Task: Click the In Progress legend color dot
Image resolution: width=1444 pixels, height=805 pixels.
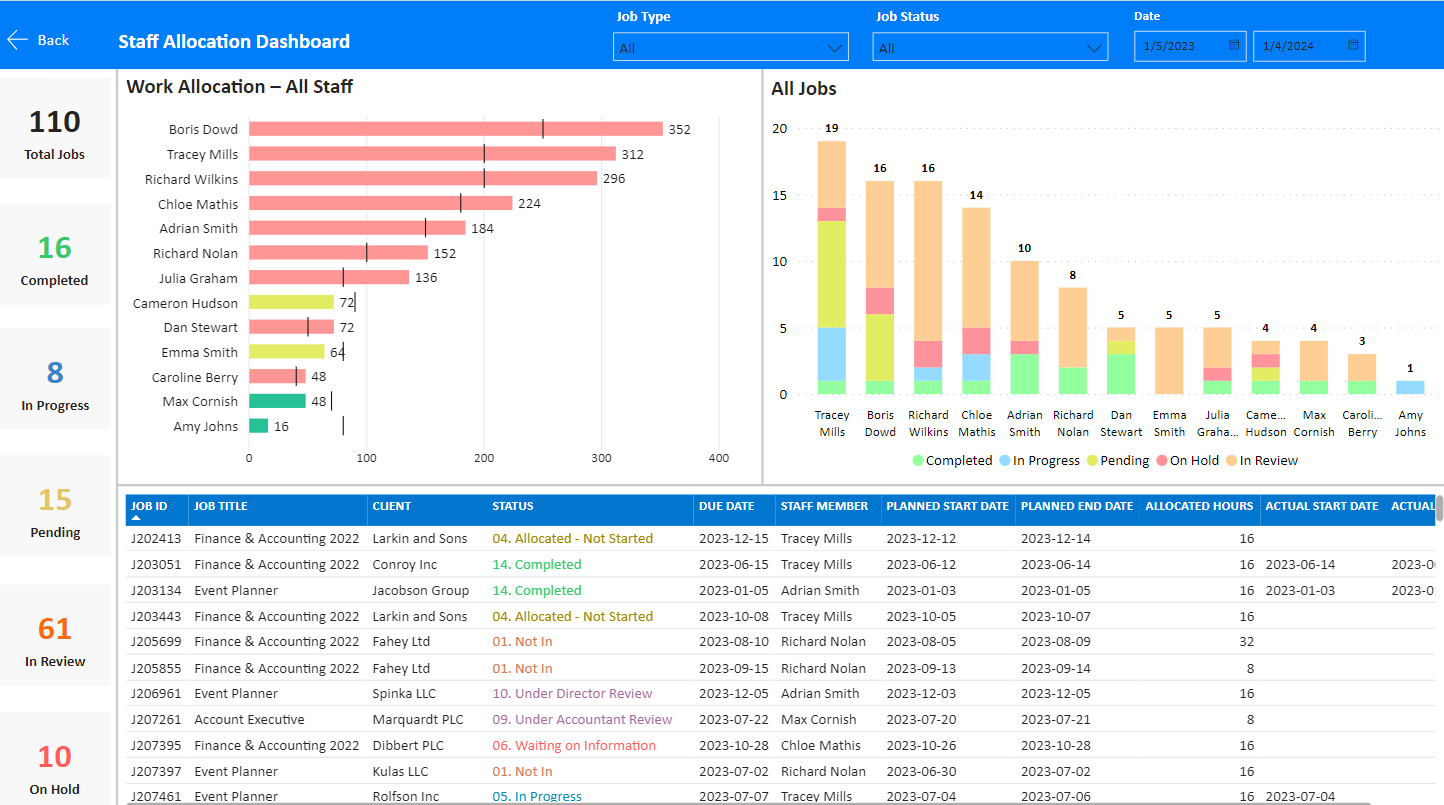Action: click(1005, 461)
